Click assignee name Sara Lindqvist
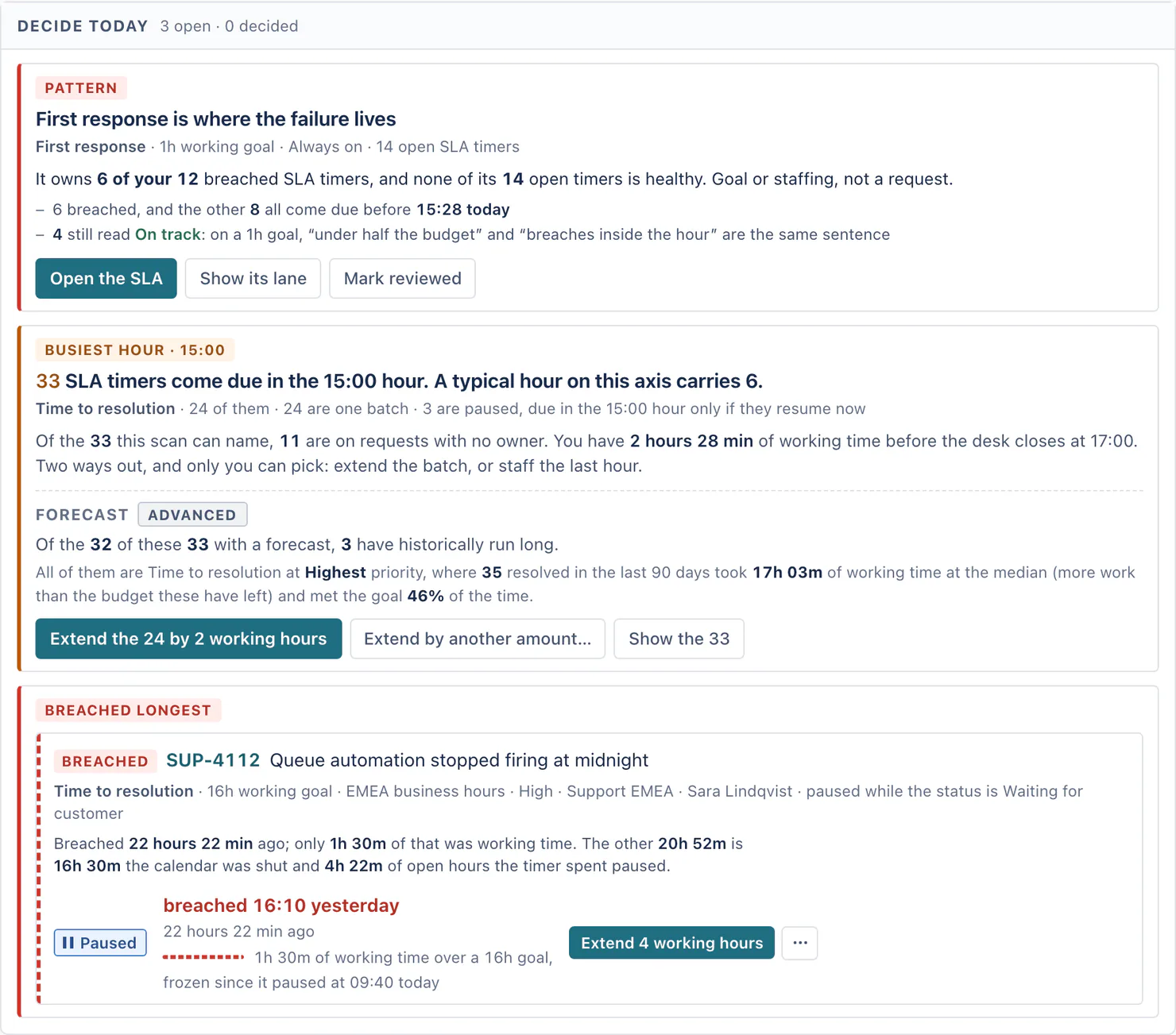Image resolution: width=1176 pixels, height=1035 pixels. (x=740, y=791)
